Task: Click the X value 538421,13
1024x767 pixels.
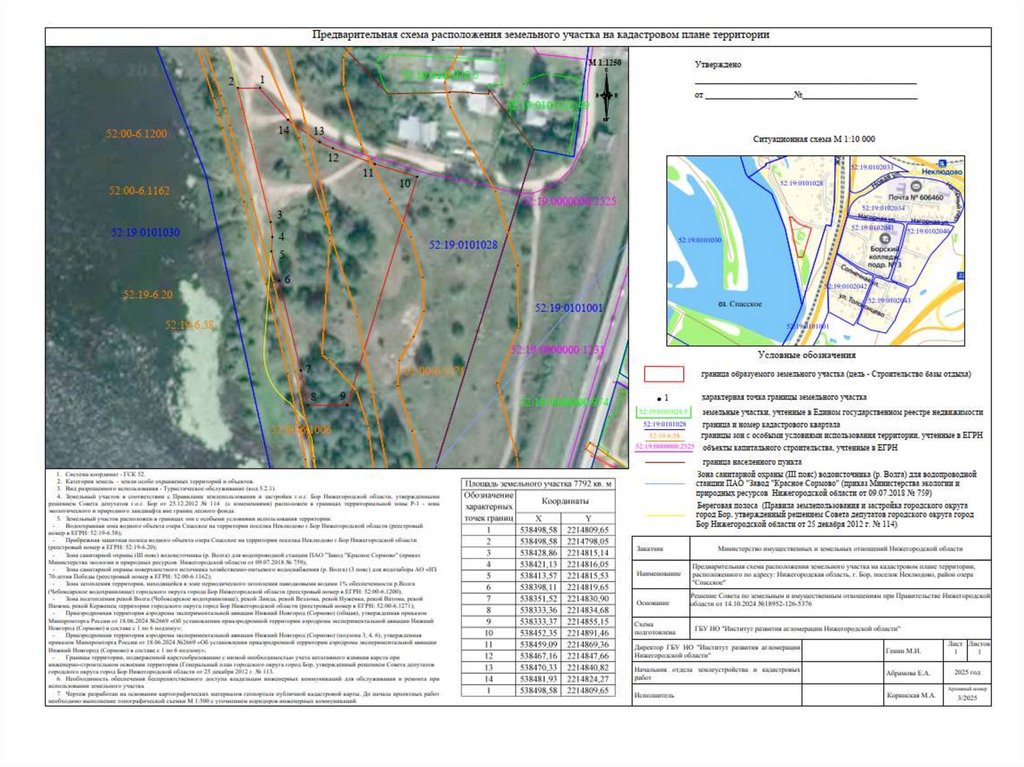Action: pos(539,564)
